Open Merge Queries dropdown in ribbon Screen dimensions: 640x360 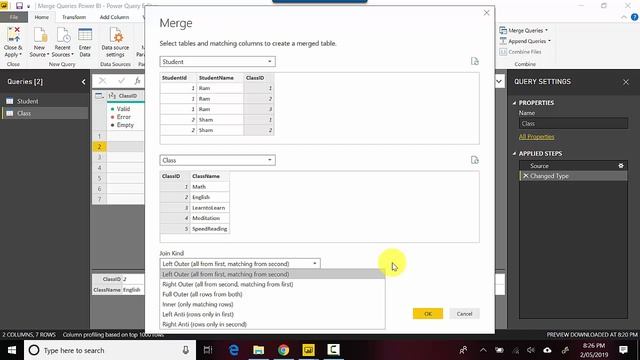(524, 31)
